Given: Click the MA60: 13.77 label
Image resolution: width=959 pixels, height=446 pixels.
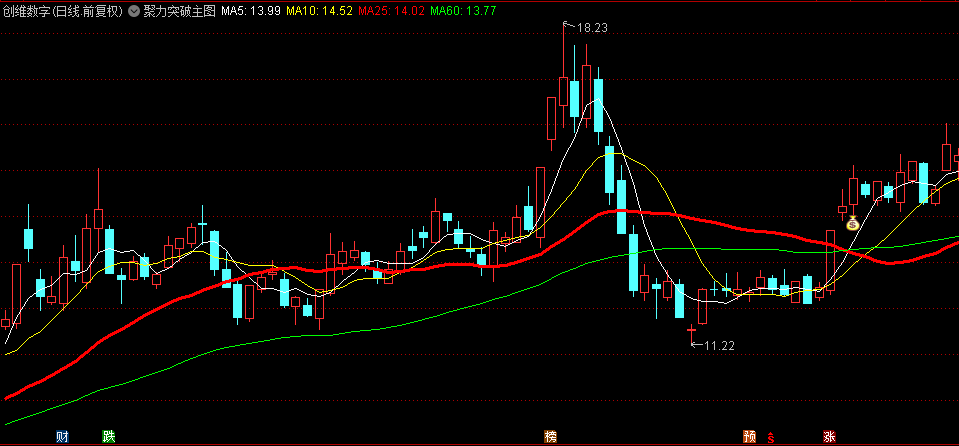Looking at the screenshot, I should pos(463,10).
